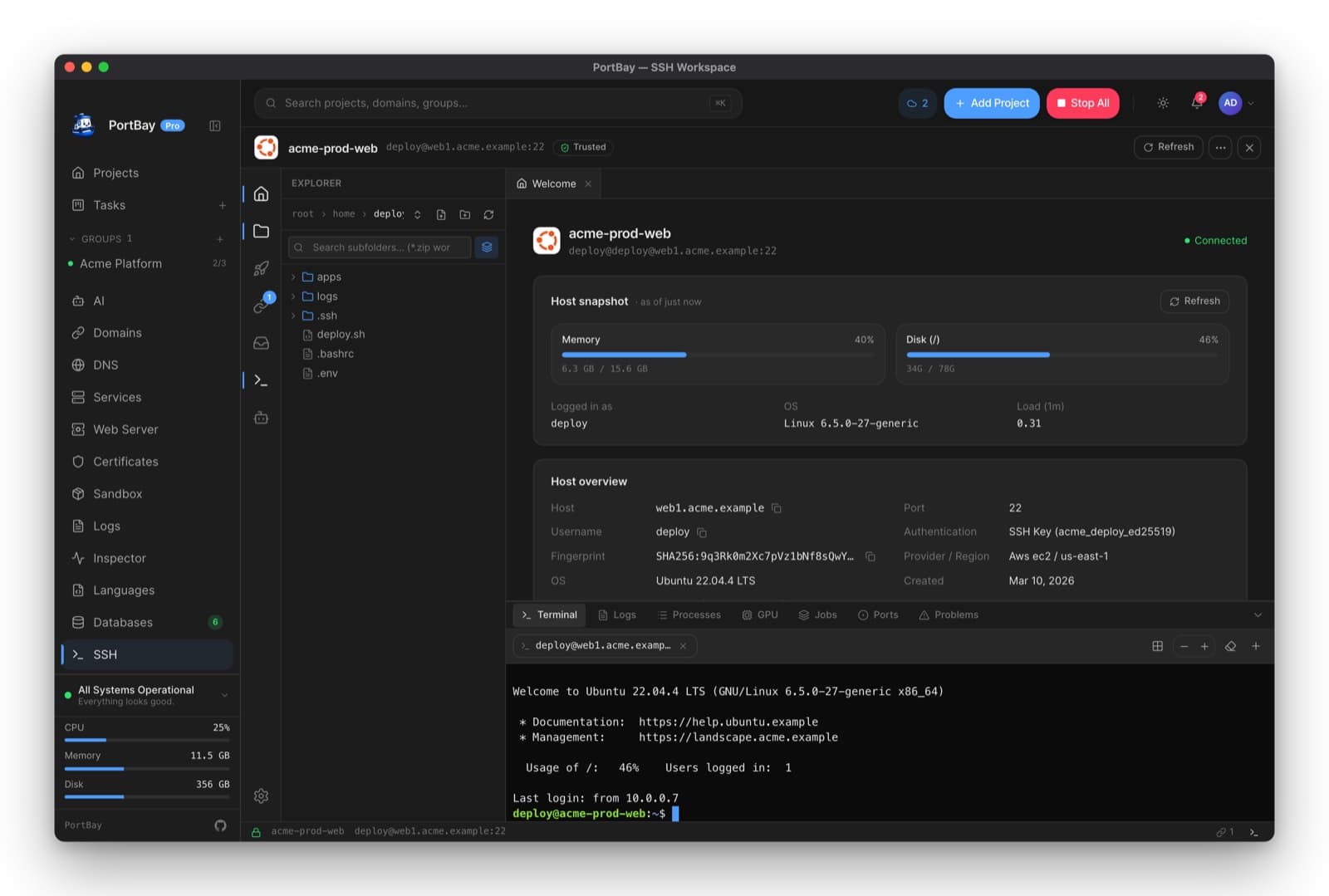Switch to the GPU panel tab
Viewport: 1329px width, 896px height.
760,615
